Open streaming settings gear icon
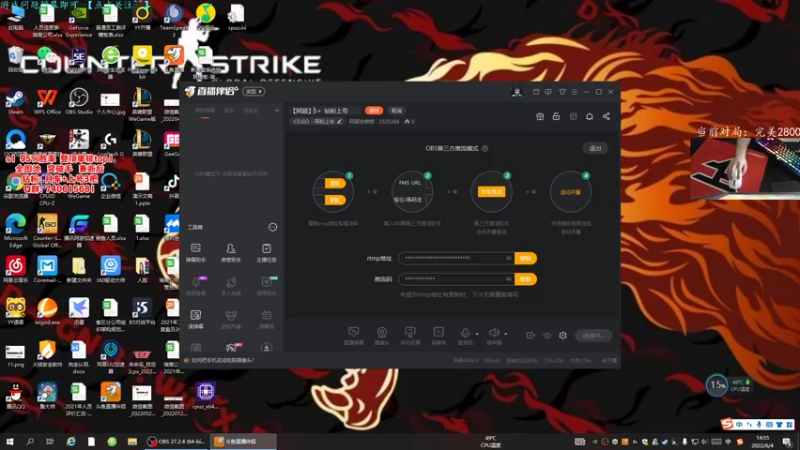 [563, 335]
